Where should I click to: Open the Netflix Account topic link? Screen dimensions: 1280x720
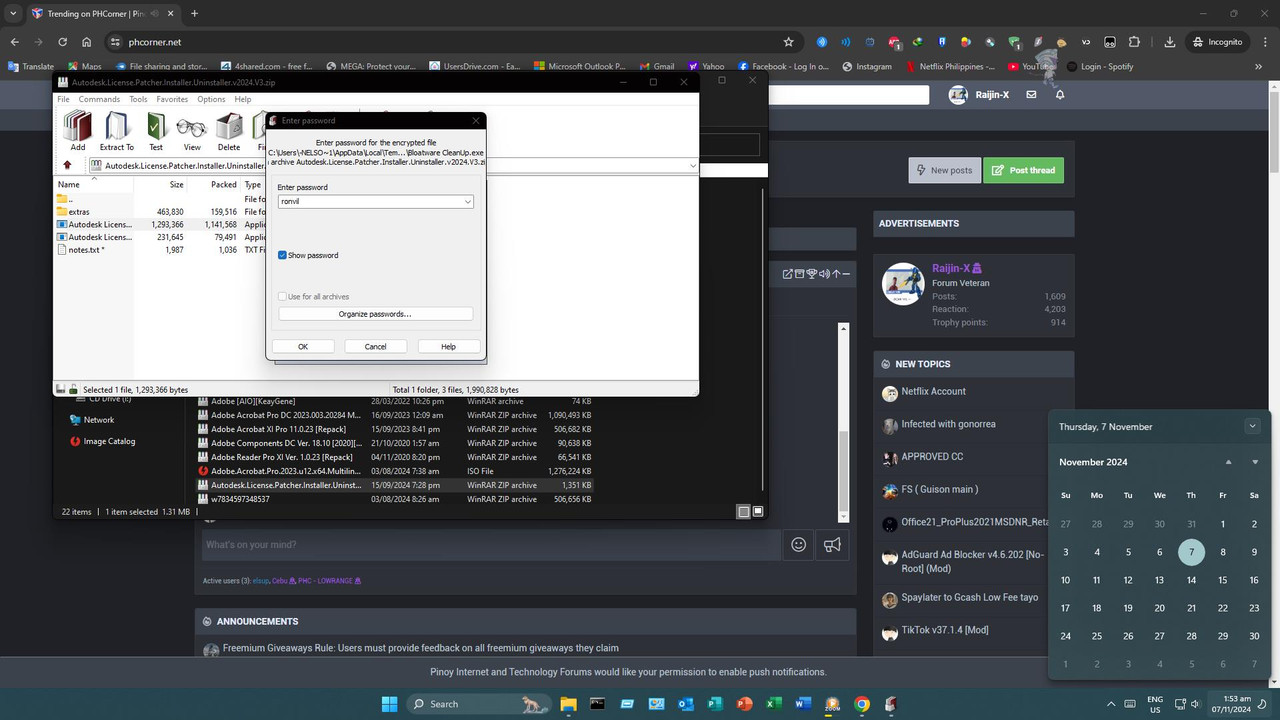(933, 391)
